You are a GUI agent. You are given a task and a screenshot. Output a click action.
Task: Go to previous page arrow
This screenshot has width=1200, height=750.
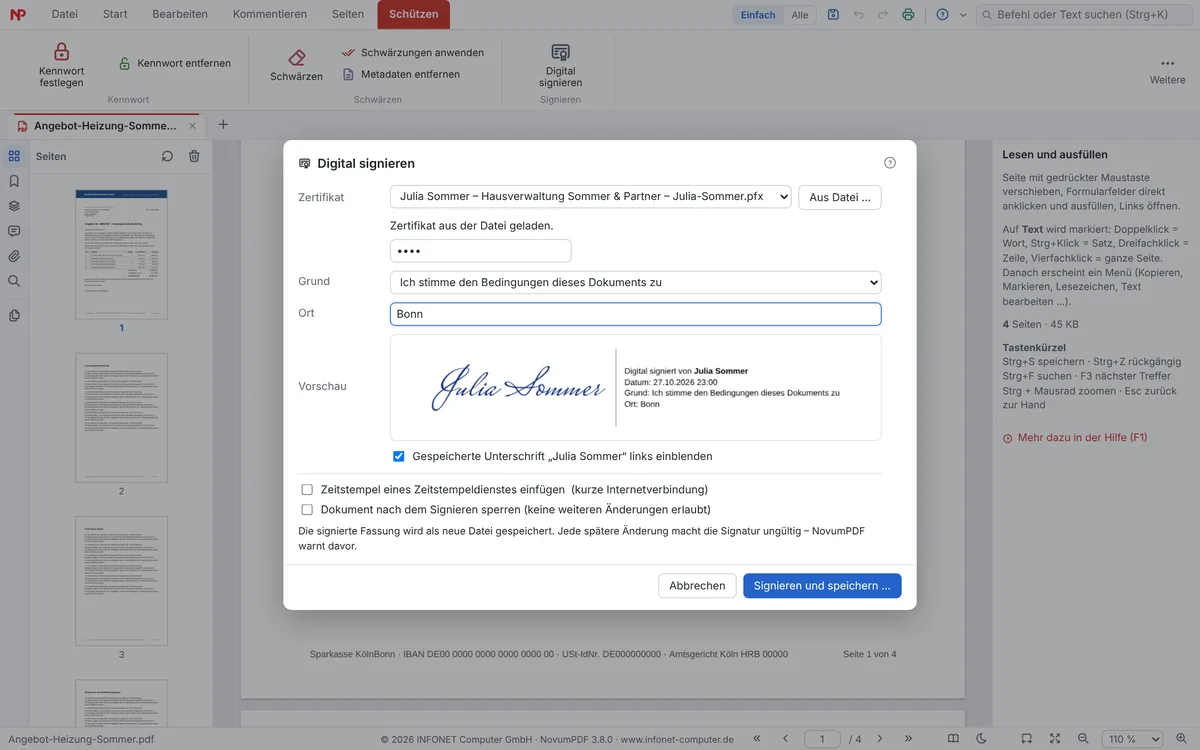coord(785,739)
